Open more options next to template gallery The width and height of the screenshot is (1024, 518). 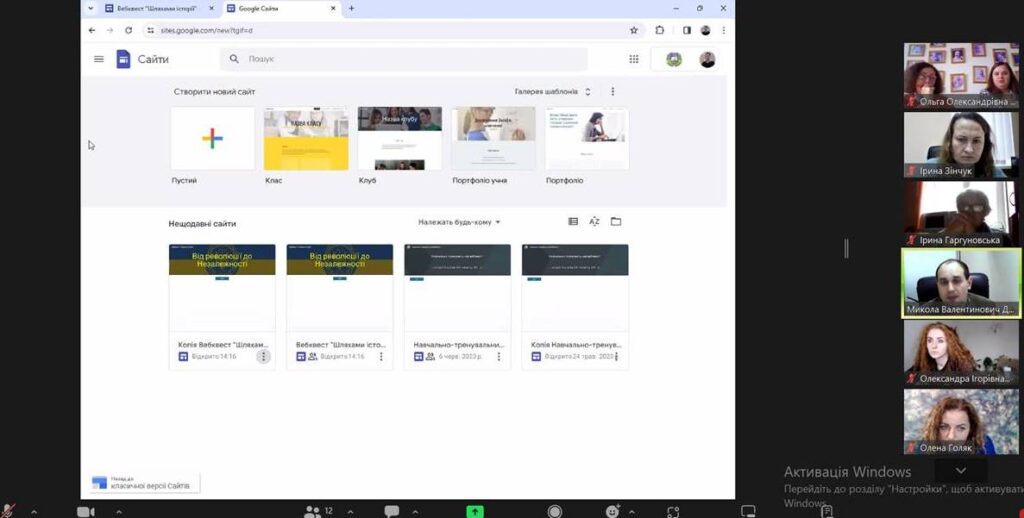coord(613,92)
